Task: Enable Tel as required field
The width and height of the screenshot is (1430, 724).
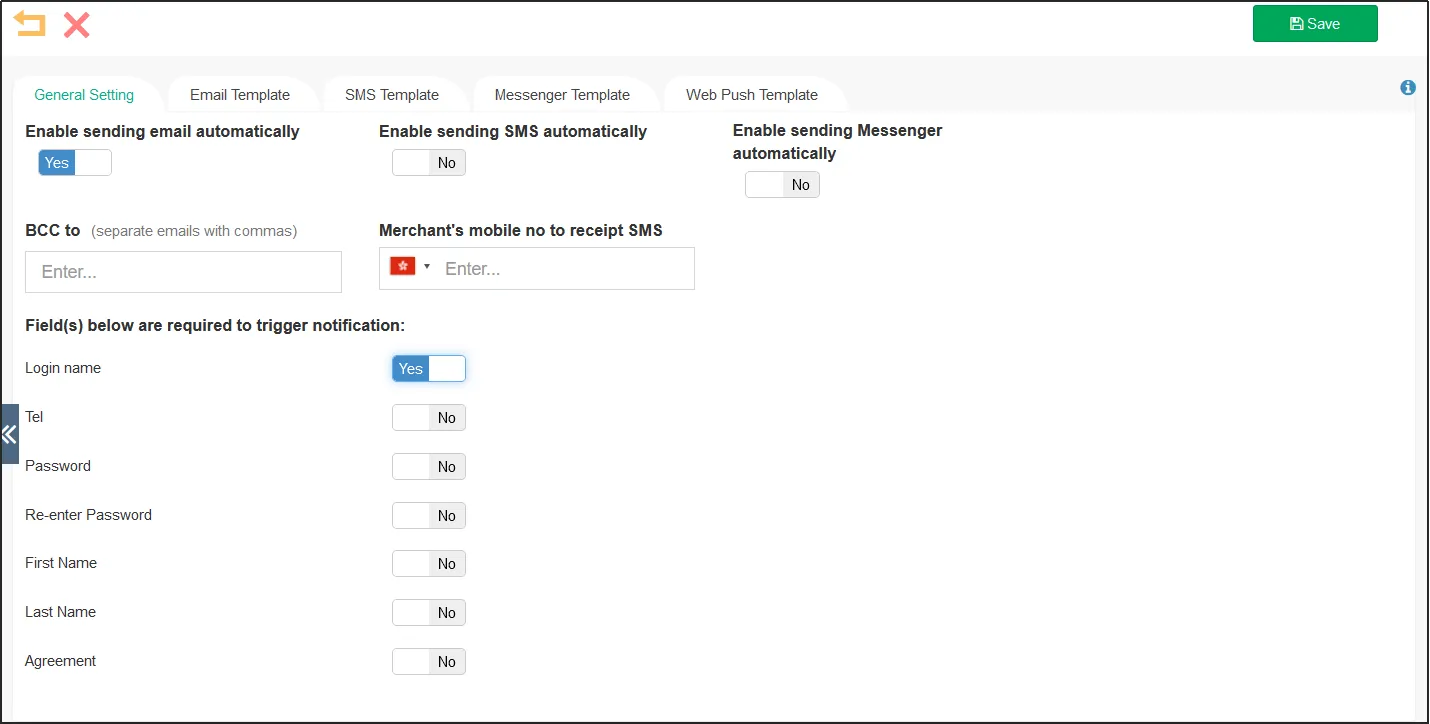Action: 429,418
